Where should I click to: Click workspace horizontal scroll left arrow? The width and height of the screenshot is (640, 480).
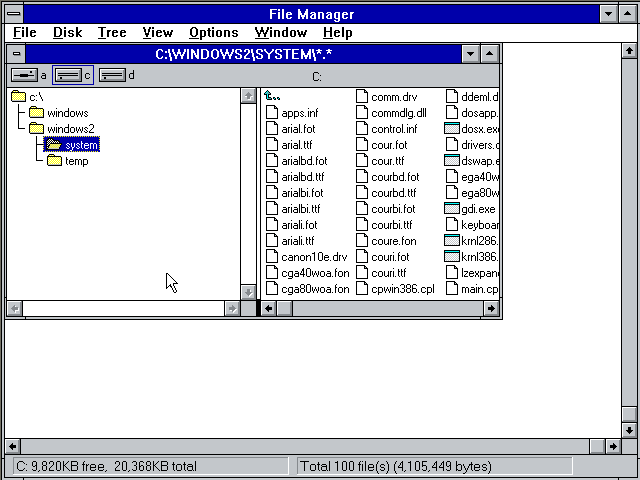(x=13, y=446)
